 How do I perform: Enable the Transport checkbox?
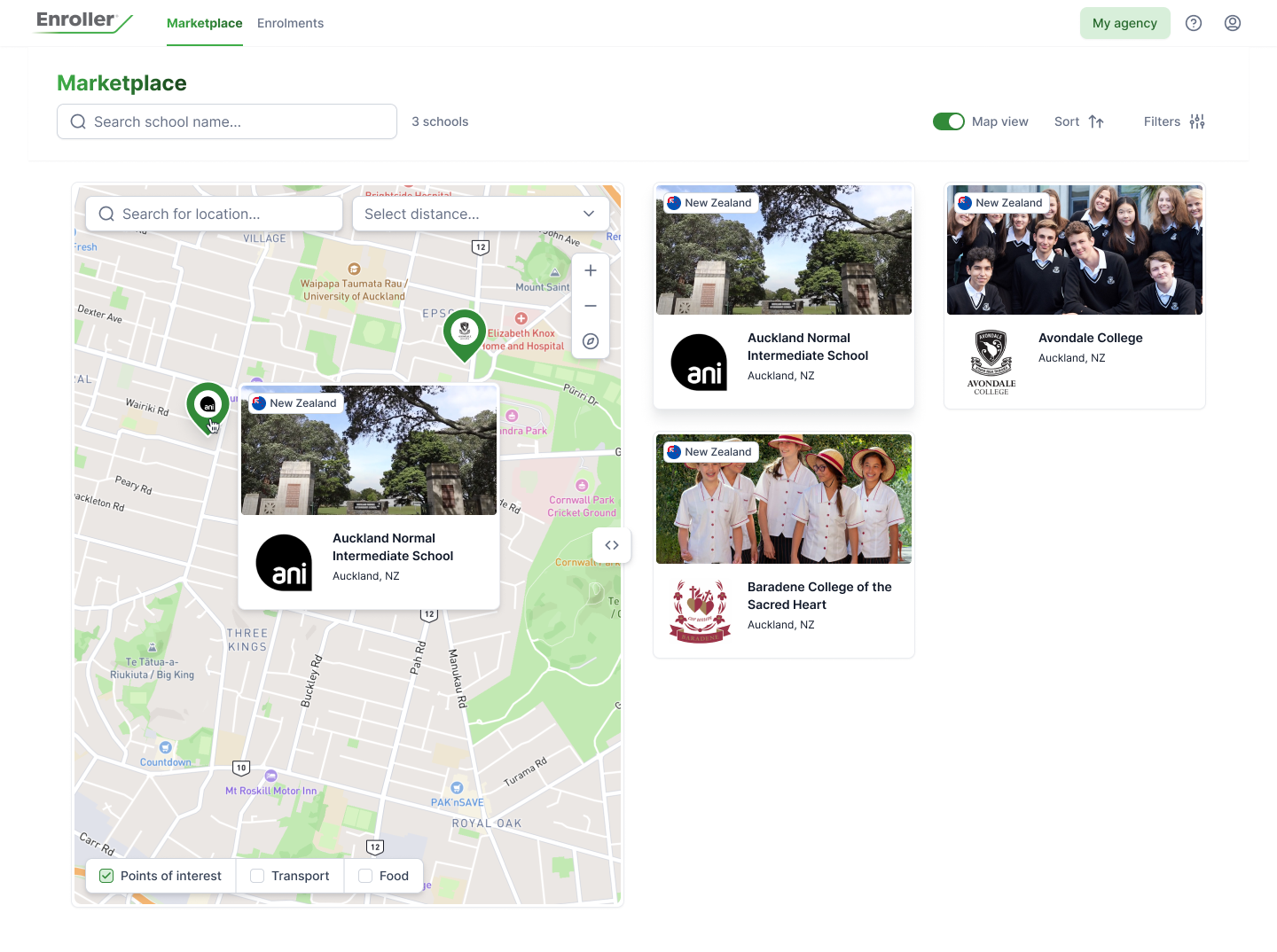[x=257, y=876]
